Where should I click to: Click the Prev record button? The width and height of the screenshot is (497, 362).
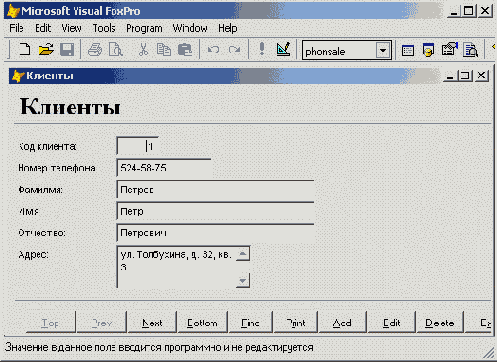pos(102,322)
